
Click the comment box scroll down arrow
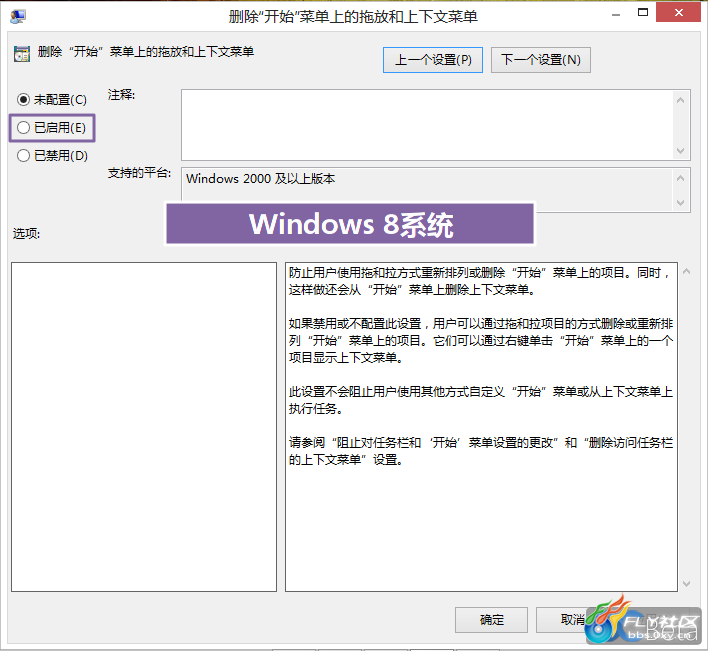680,151
